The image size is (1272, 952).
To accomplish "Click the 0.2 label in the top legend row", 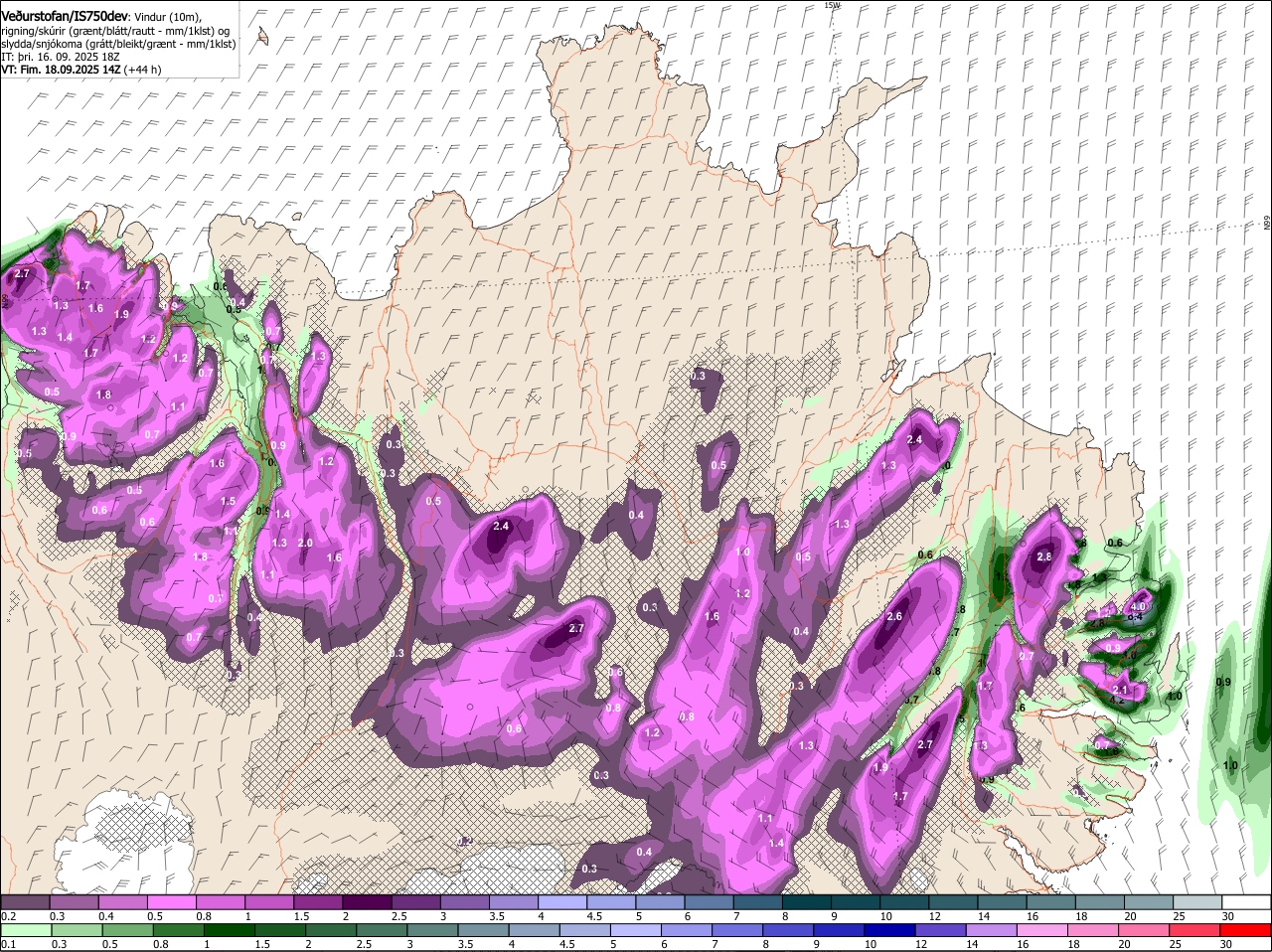I will coord(8,916).
